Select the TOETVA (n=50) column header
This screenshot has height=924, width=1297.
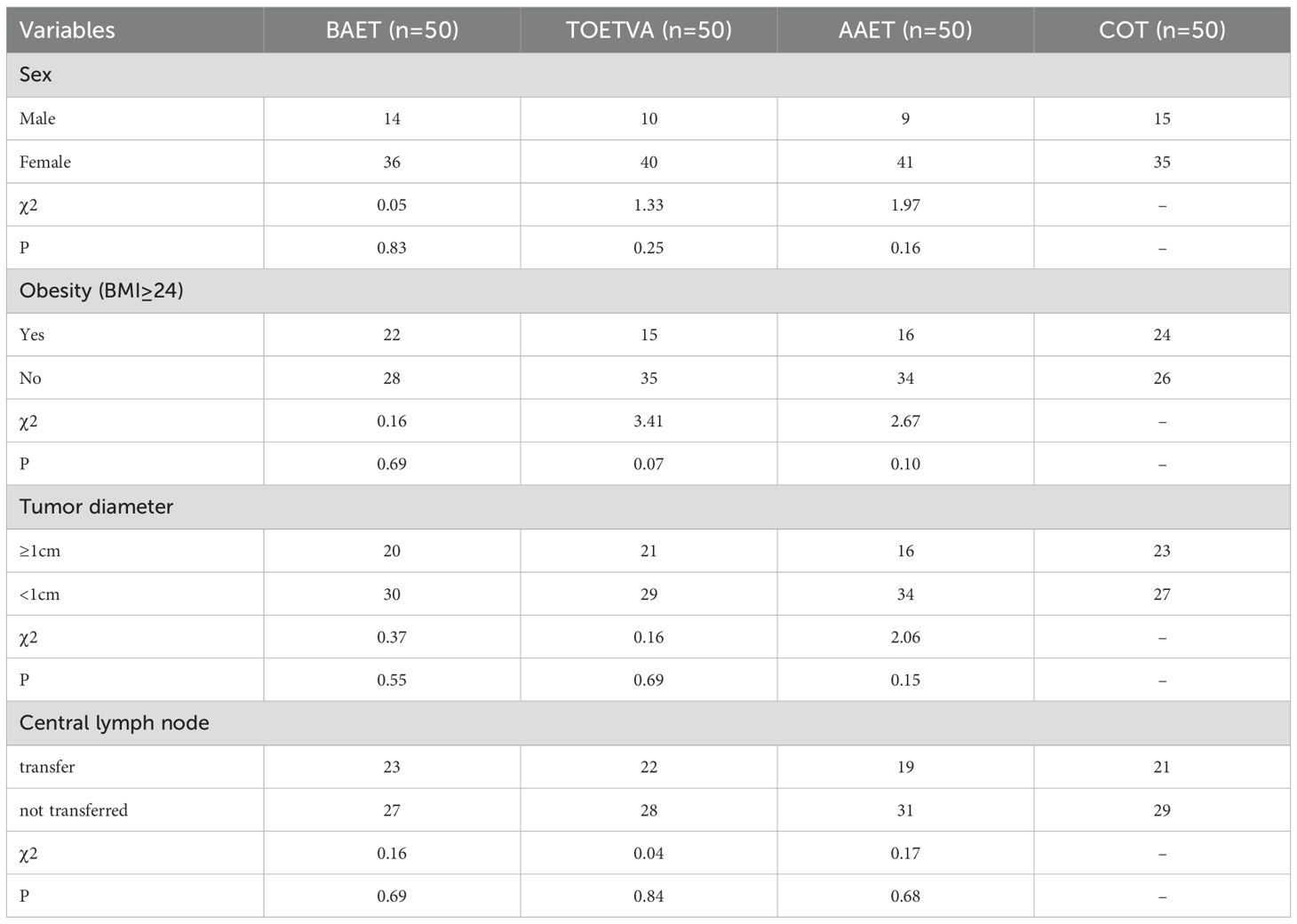pyautogui.click(x=648, y=30)
